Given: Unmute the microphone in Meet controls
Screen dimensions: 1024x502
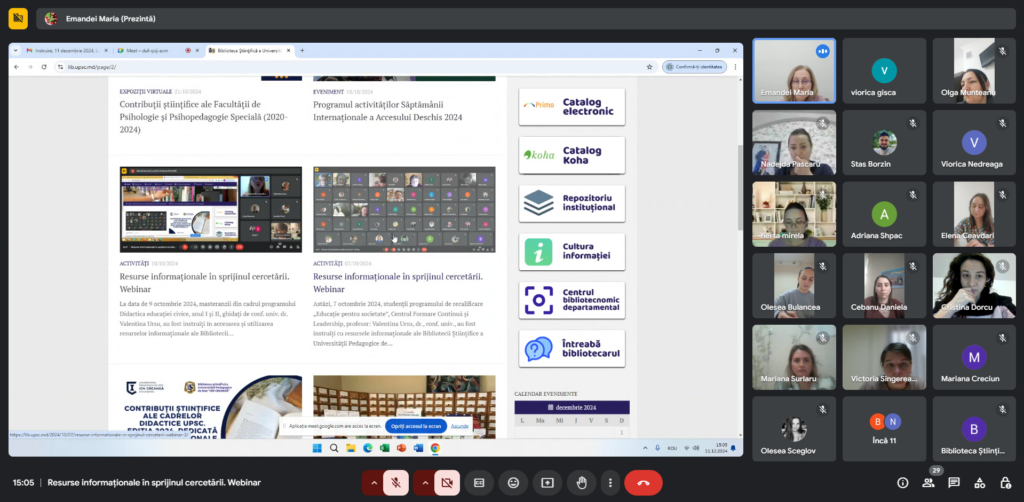Looking at the screenshot, I should click(396, 483).
